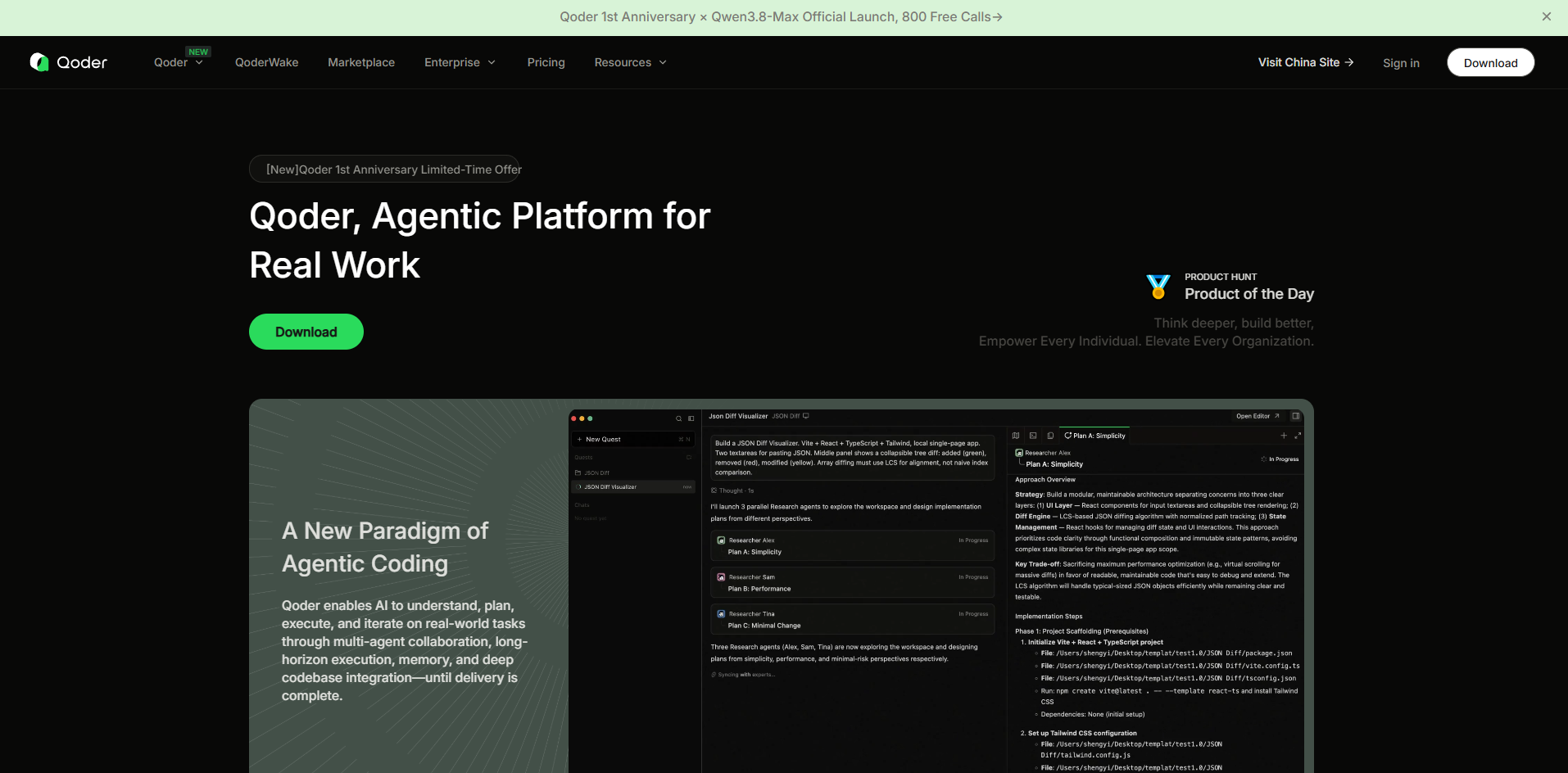This screenshot has width=1568, height=773.
Task: Click the "Implementation Steps" heading
Action: [x=1049, y=617]
